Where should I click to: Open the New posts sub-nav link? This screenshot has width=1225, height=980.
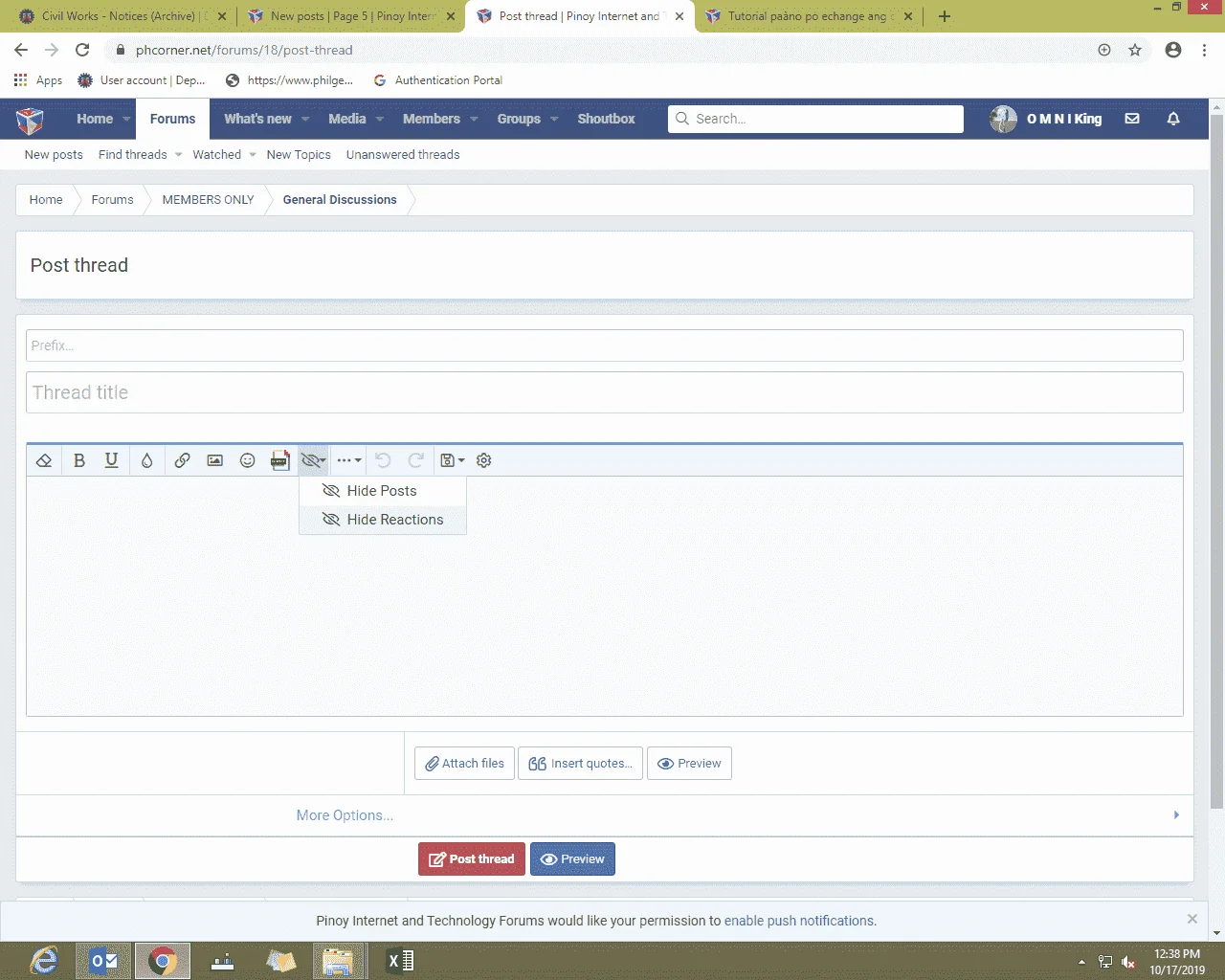click(x=54, y=154)
